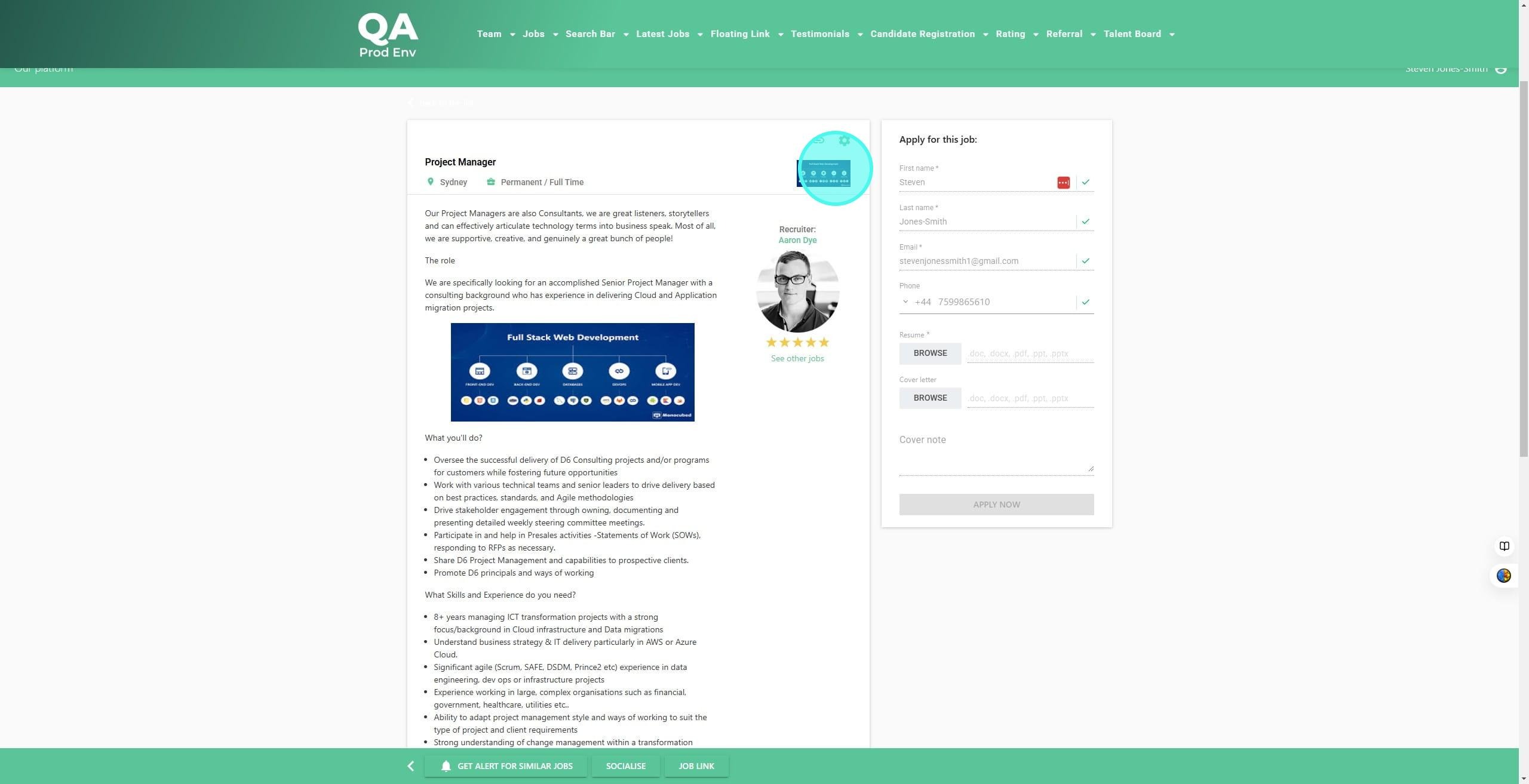Click the QA Prod Env logo

388,35
